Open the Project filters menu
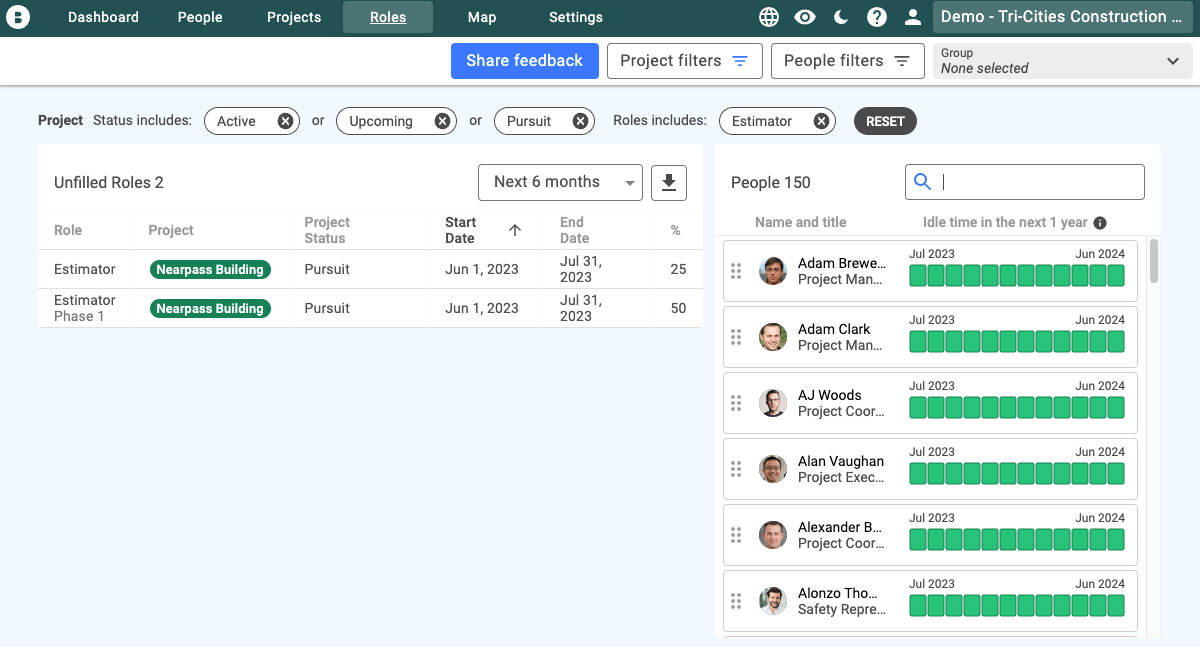1200x647 pixels. 685,61
